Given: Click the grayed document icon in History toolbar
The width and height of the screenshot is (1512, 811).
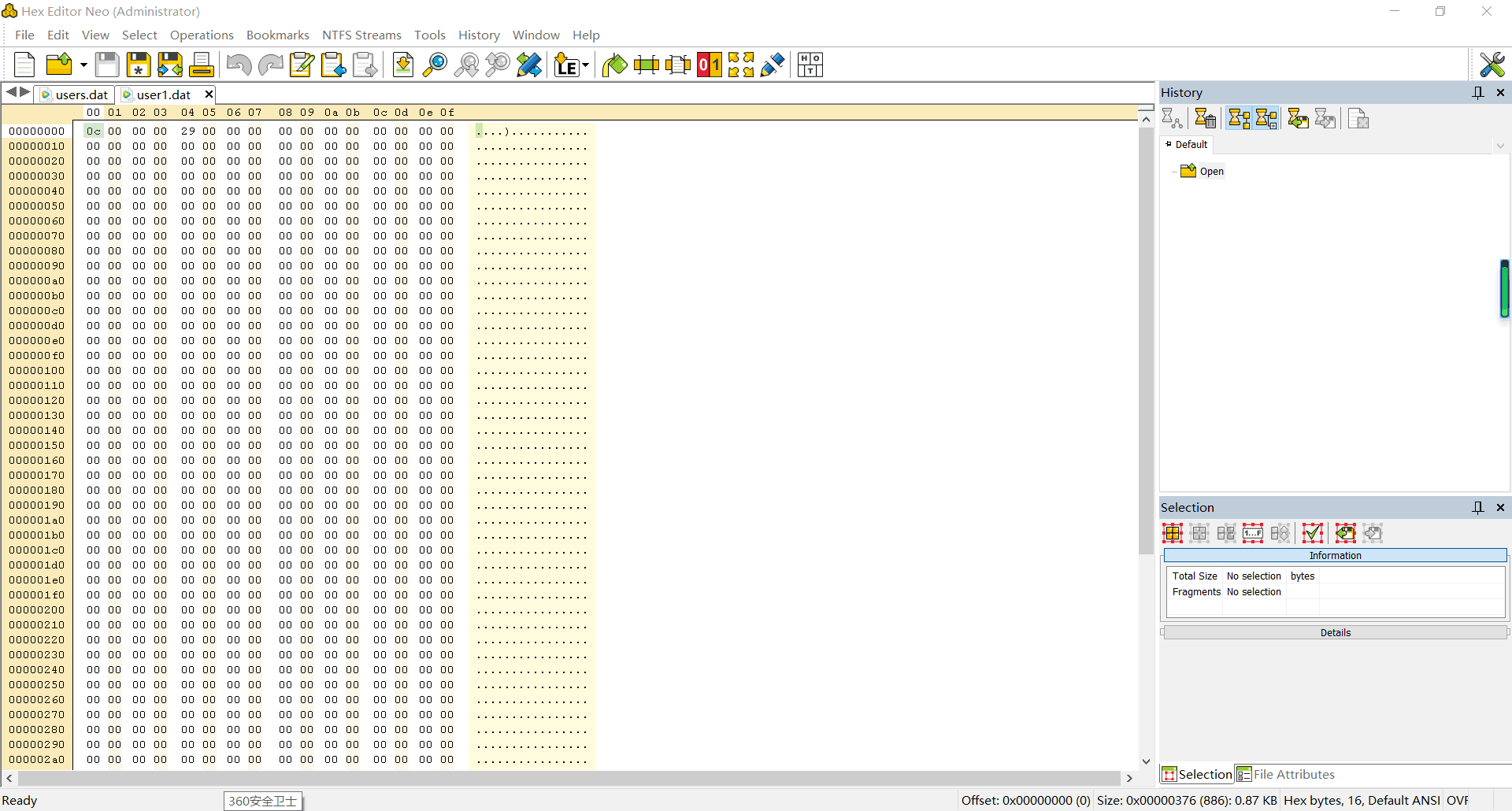Looking at the screenshot, I should 1358,119.
